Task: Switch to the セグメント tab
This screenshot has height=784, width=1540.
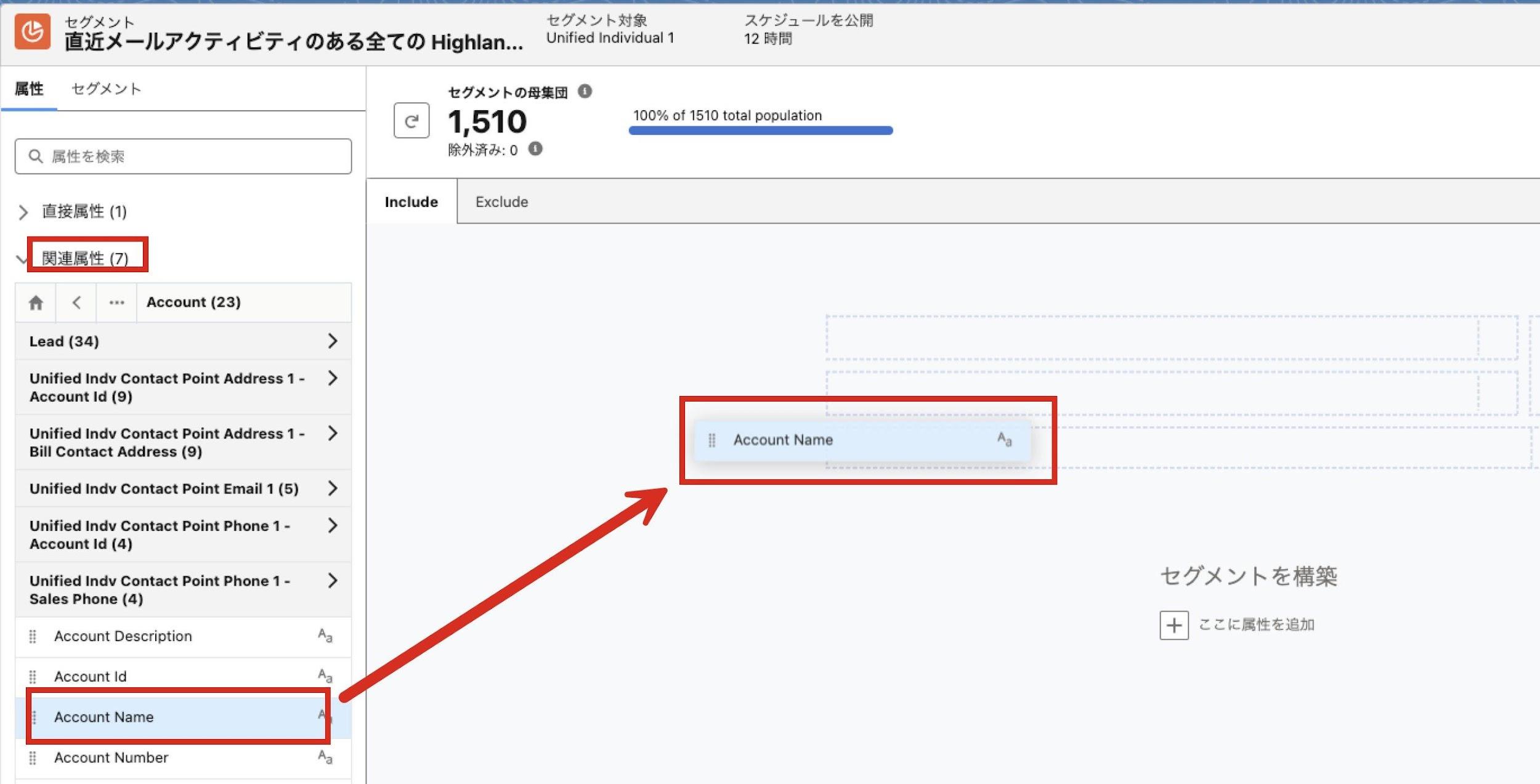Action: coord(106,89)
